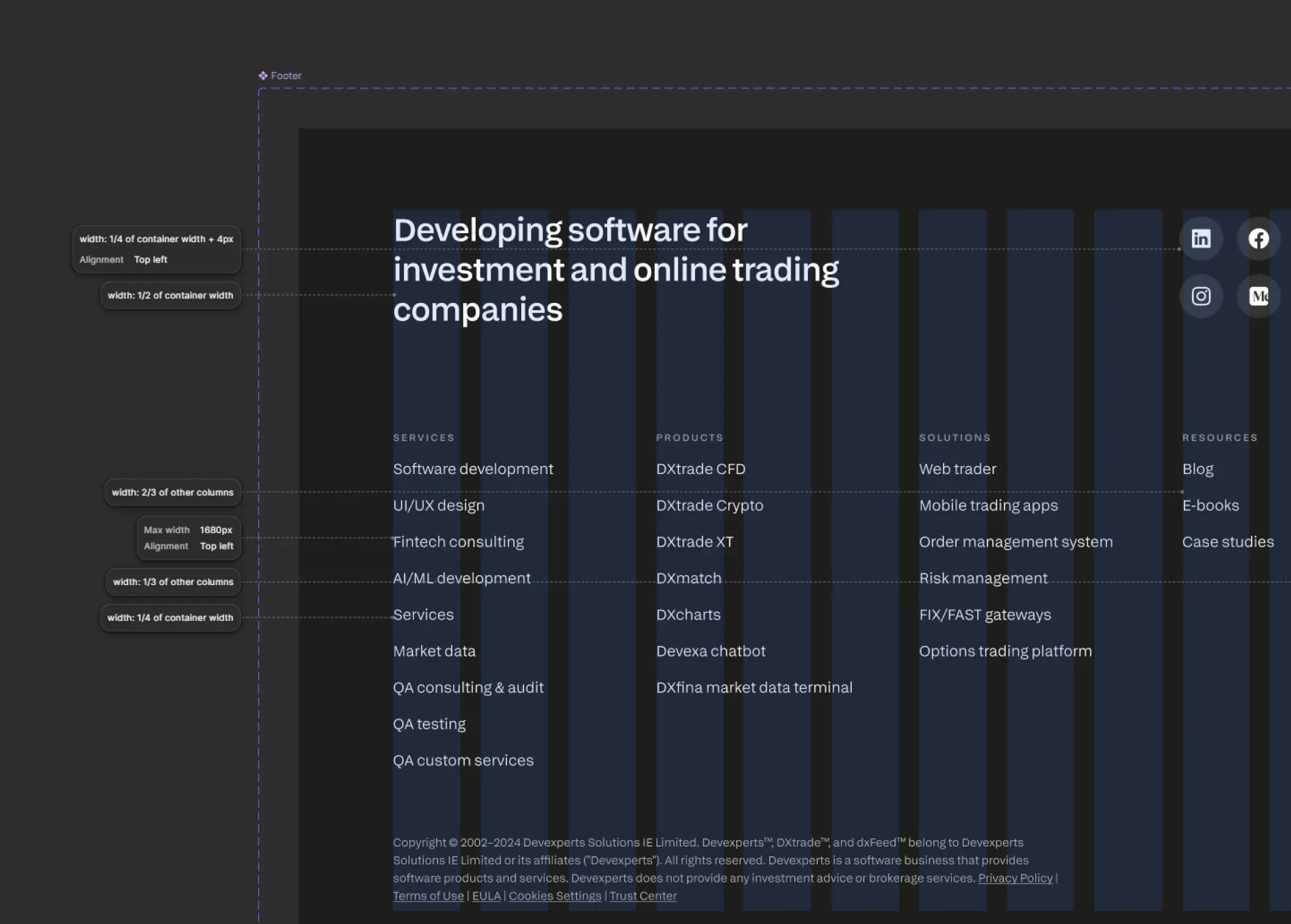Select UI/UX design under Services
1291x924 pixels.
pyautogui.click(x=439, y=505)
